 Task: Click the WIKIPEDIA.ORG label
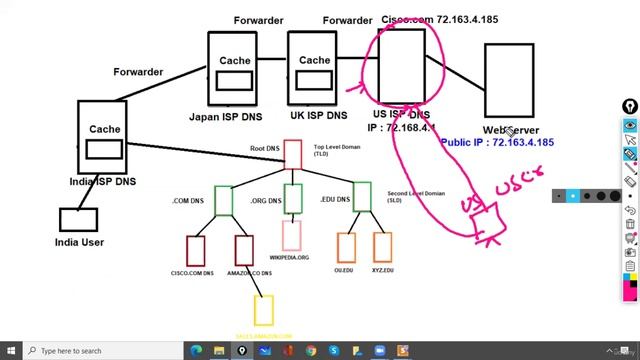(289, 258)
